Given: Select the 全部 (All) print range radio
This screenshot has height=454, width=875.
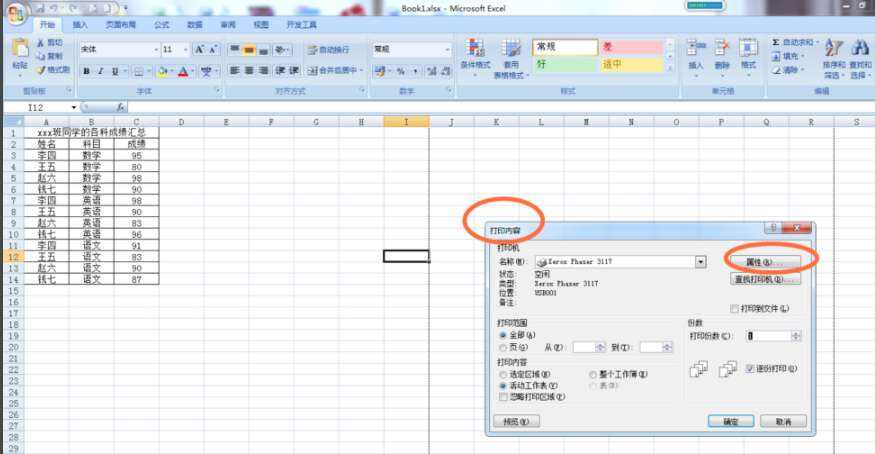Looking at the screenshot, I should 503,335.
